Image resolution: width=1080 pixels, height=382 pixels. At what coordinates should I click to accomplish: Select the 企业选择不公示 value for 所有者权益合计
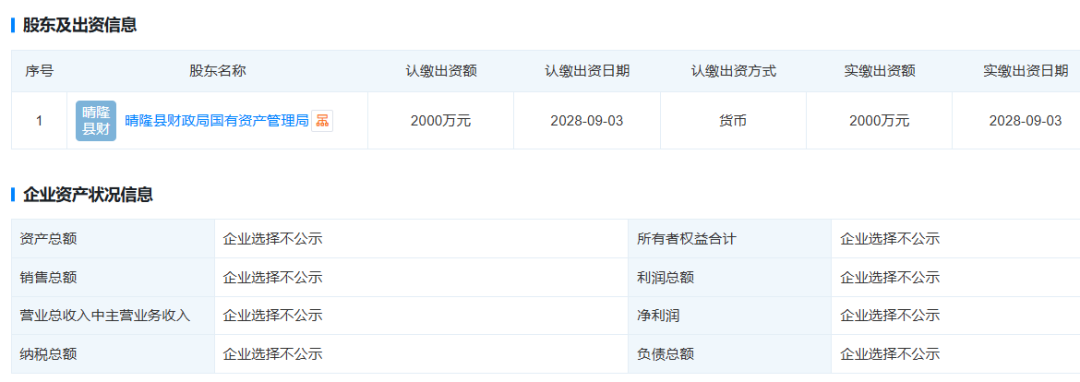point(890,239)
